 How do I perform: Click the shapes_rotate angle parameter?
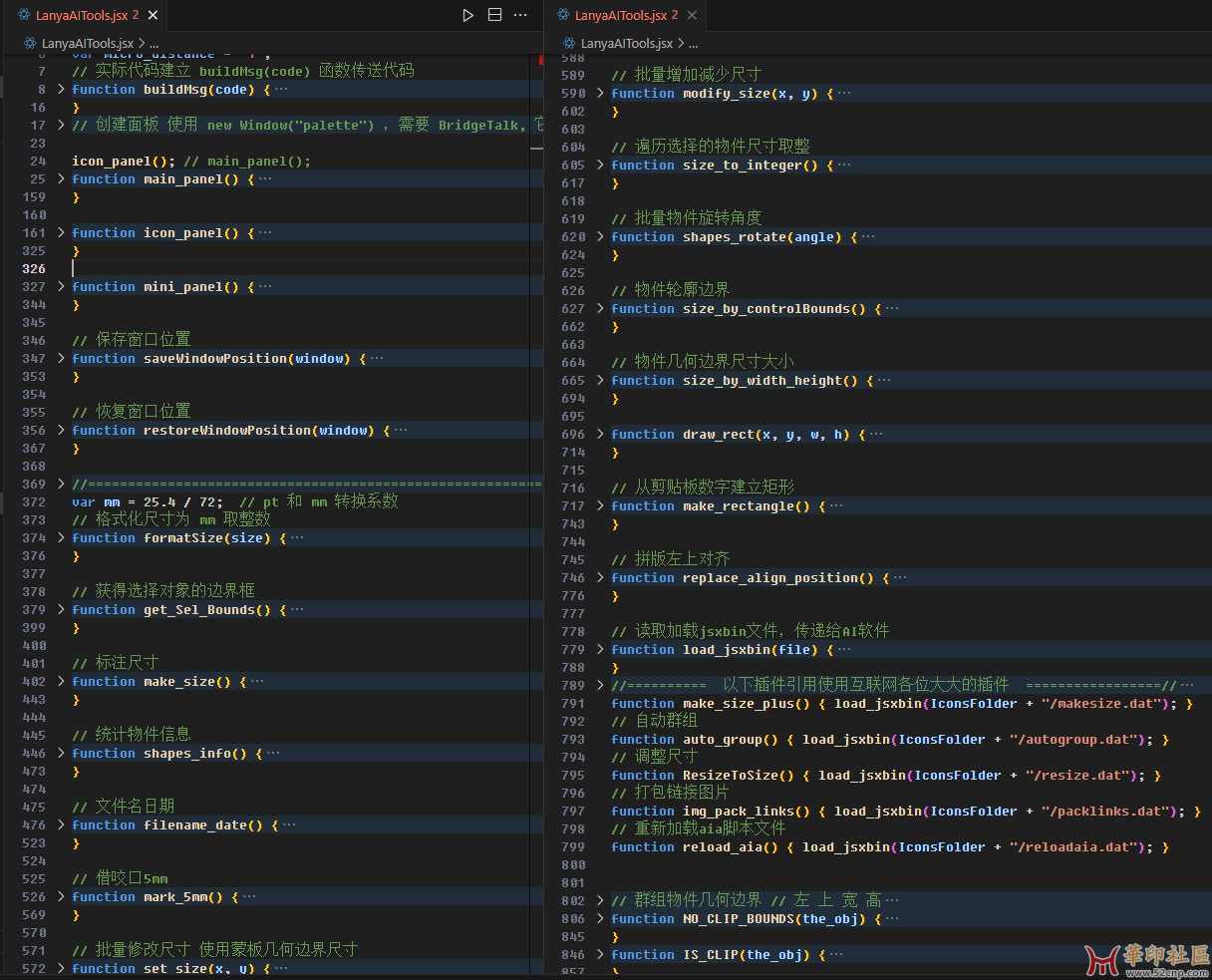click(814, 237)
